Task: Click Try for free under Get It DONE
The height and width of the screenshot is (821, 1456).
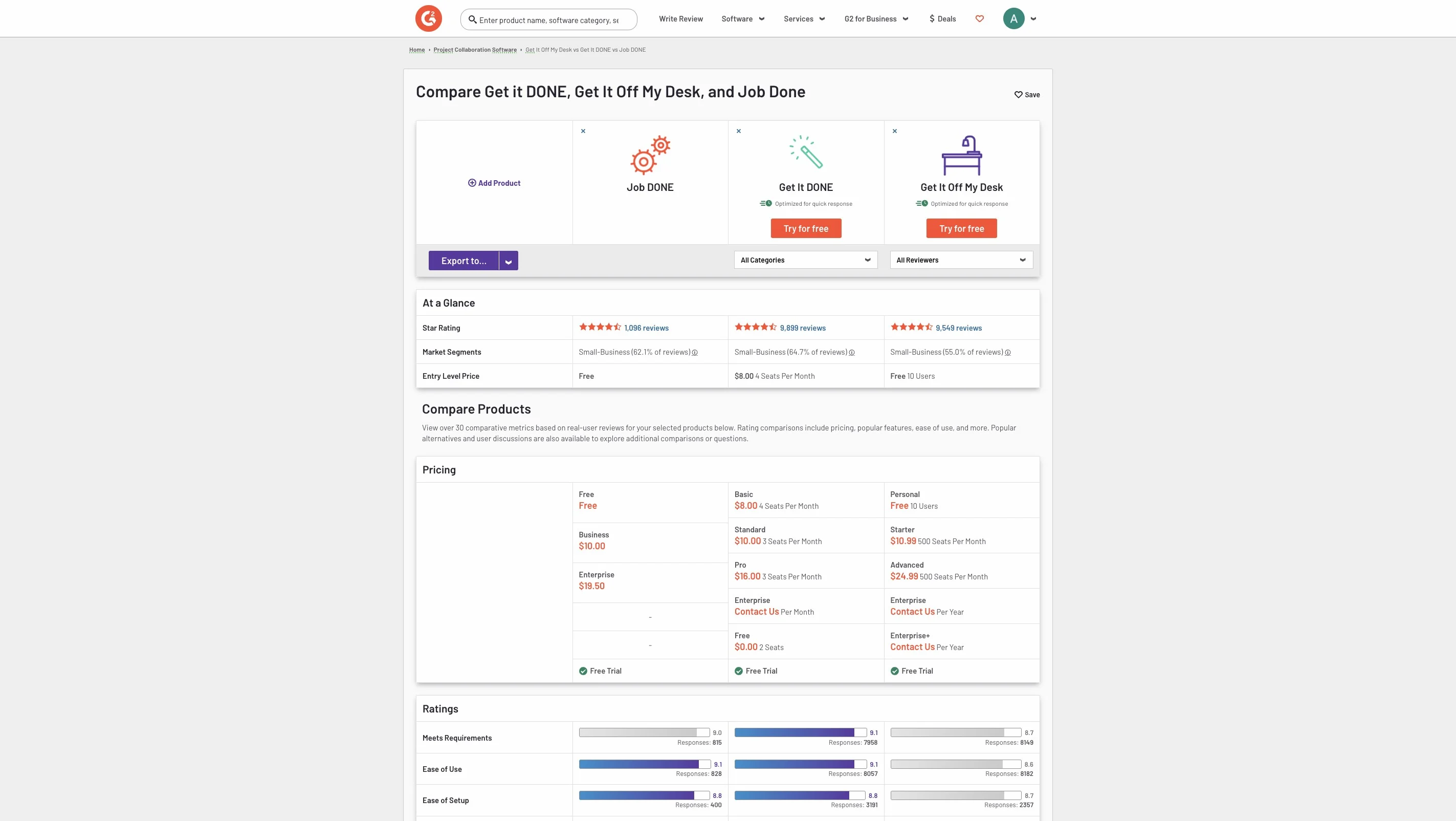Action: tap(805, 228)
